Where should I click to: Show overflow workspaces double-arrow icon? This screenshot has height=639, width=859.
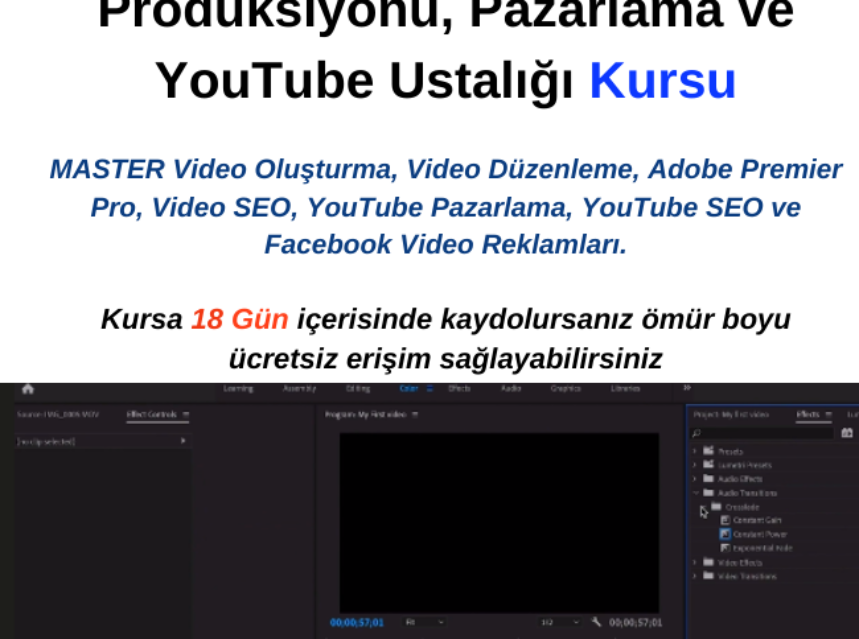point(687,388)
